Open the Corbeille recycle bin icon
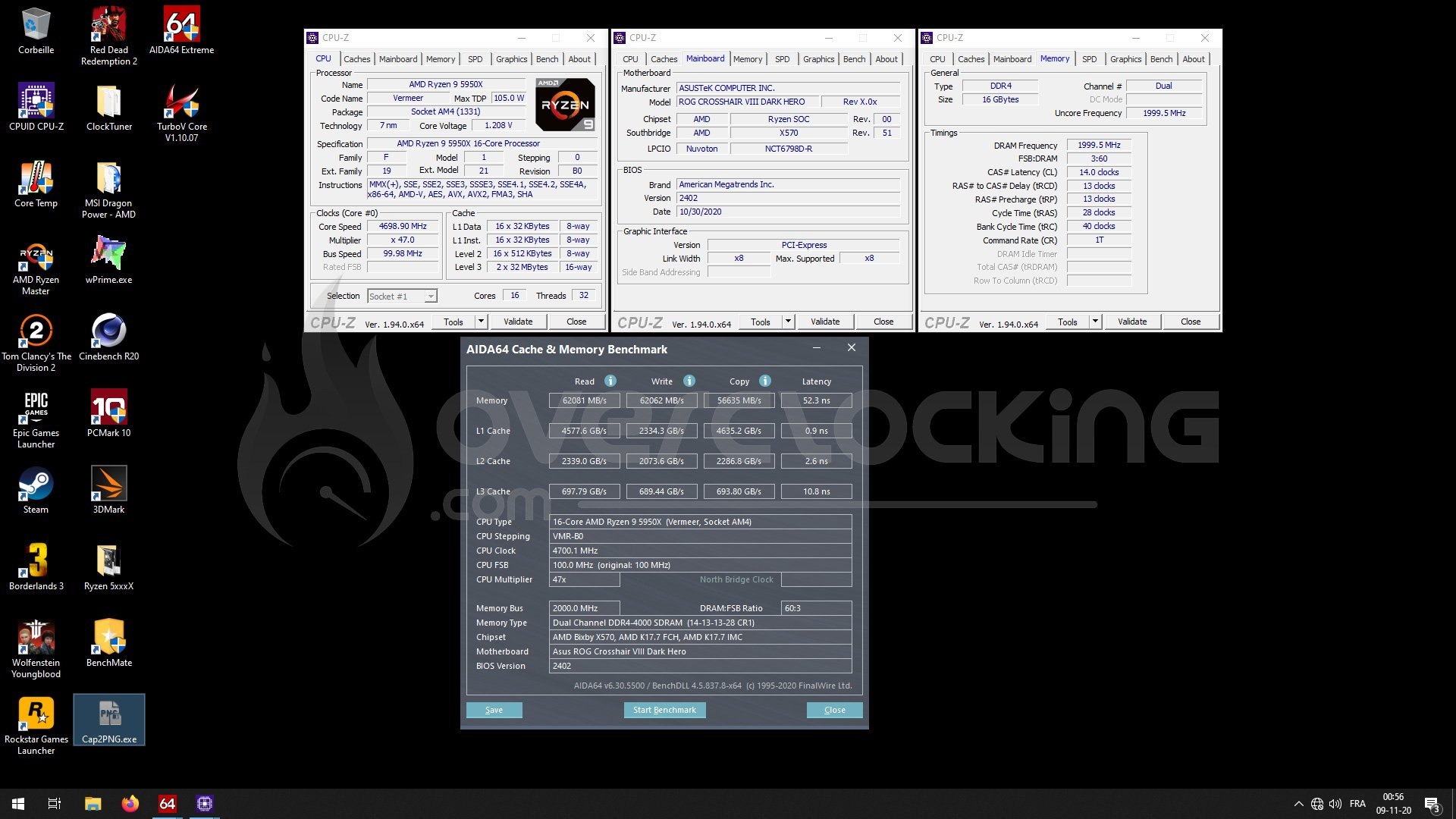1456x819 pixels. click(36, 31)
